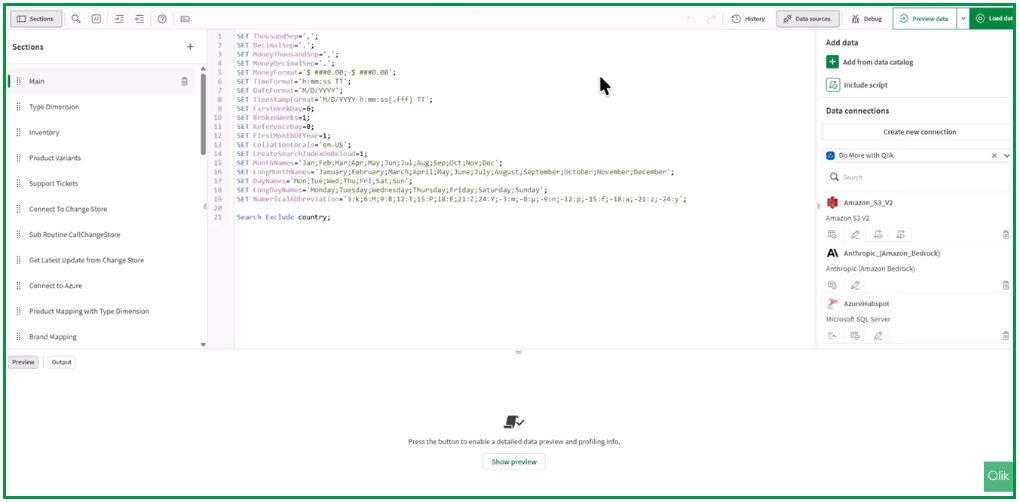
Task: Delete the Main section using its trash icon
Action: pos(184,81)
